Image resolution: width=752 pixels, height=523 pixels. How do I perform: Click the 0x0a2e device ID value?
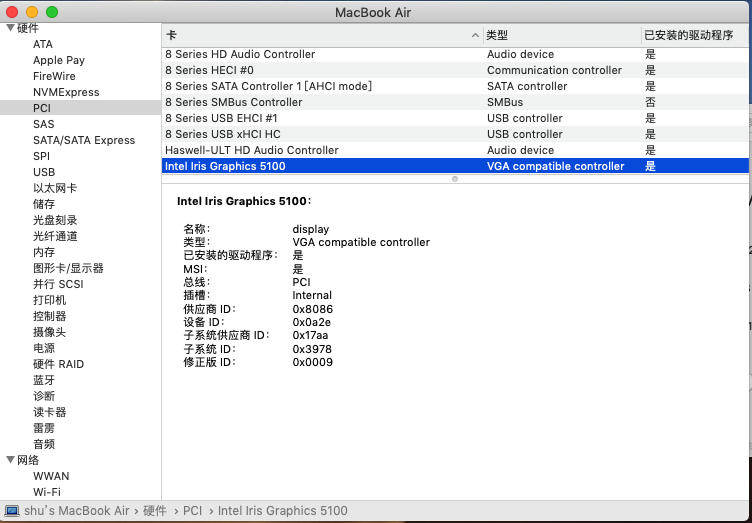312,322
